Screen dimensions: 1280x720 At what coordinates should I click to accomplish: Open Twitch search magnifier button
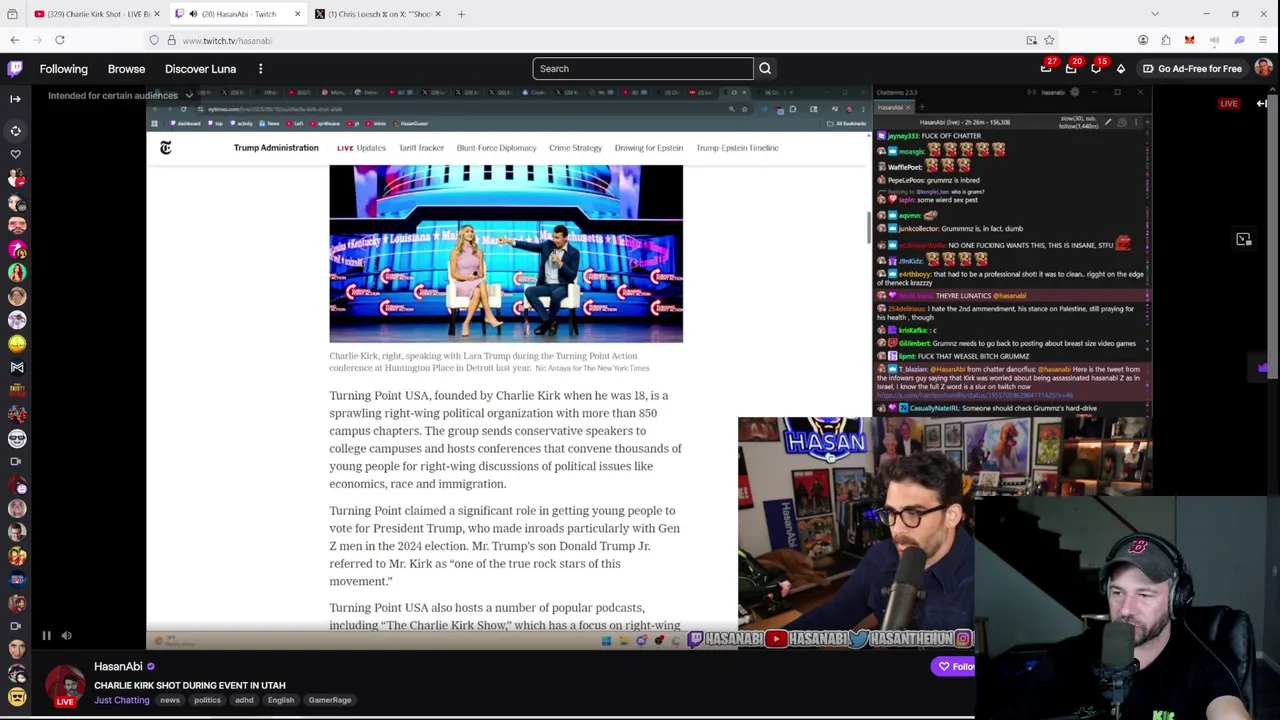765,68
